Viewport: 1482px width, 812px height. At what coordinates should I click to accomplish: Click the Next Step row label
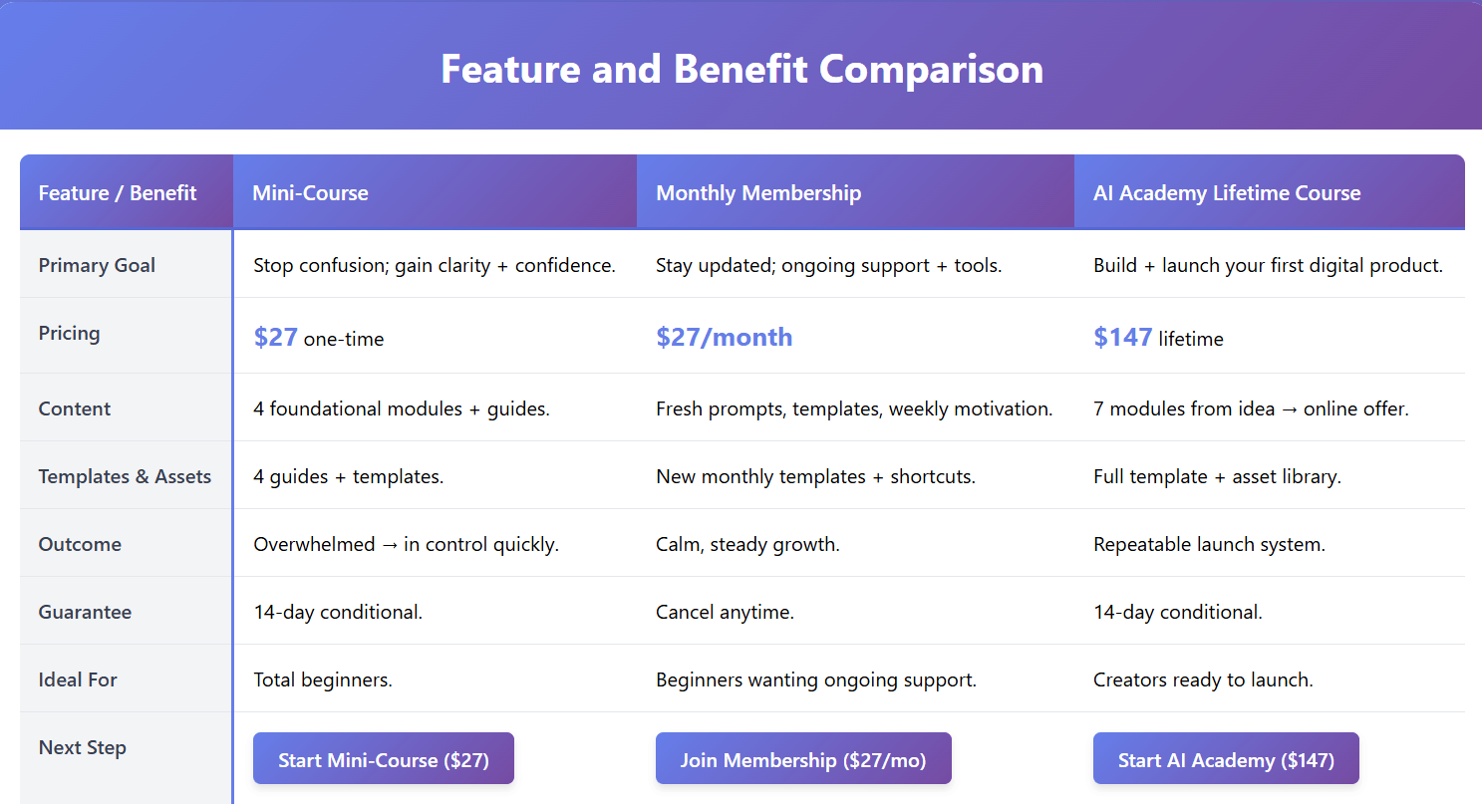click(x=82, y=747)
